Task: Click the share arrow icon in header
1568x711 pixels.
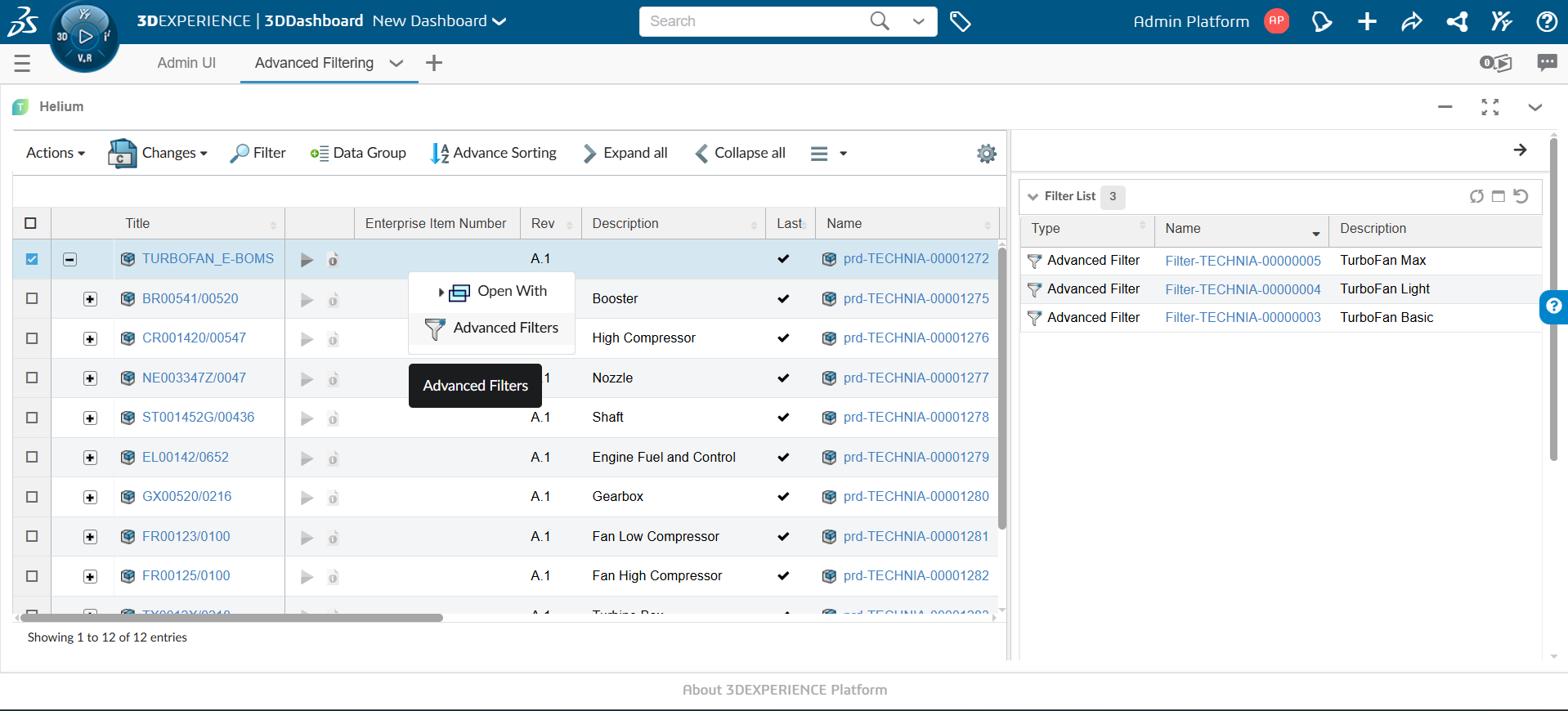Action: [1412, 22]
